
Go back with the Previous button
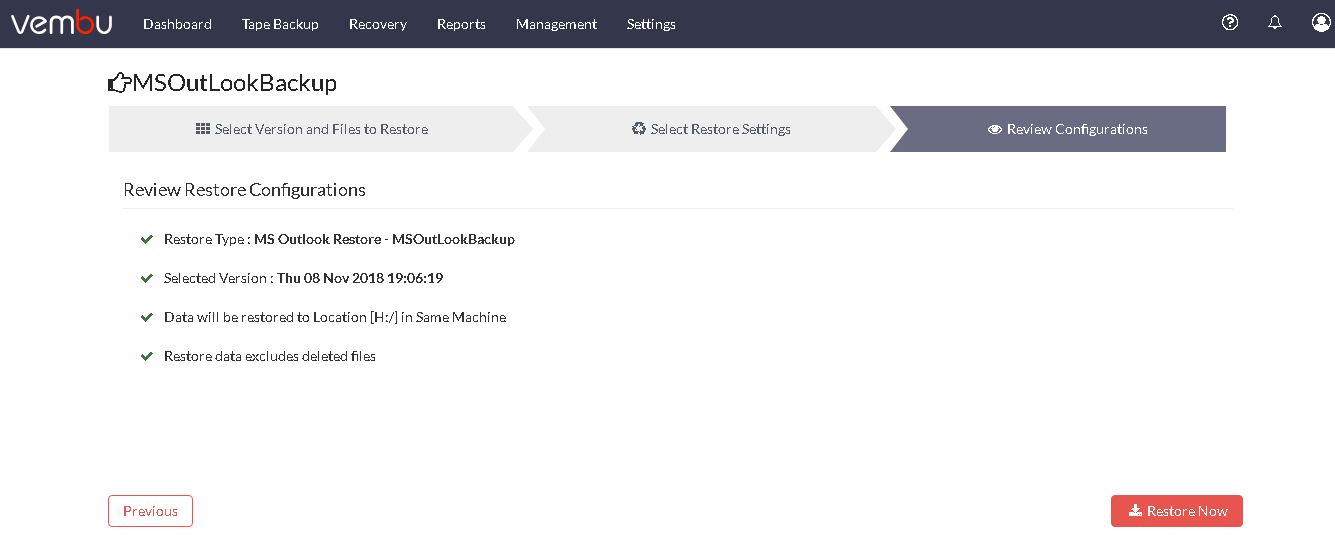(150, 511)
